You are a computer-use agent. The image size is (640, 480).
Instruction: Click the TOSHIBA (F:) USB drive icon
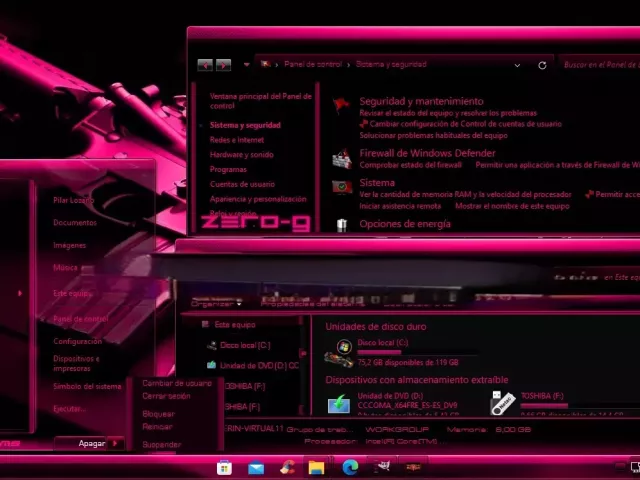coord(503,403)
